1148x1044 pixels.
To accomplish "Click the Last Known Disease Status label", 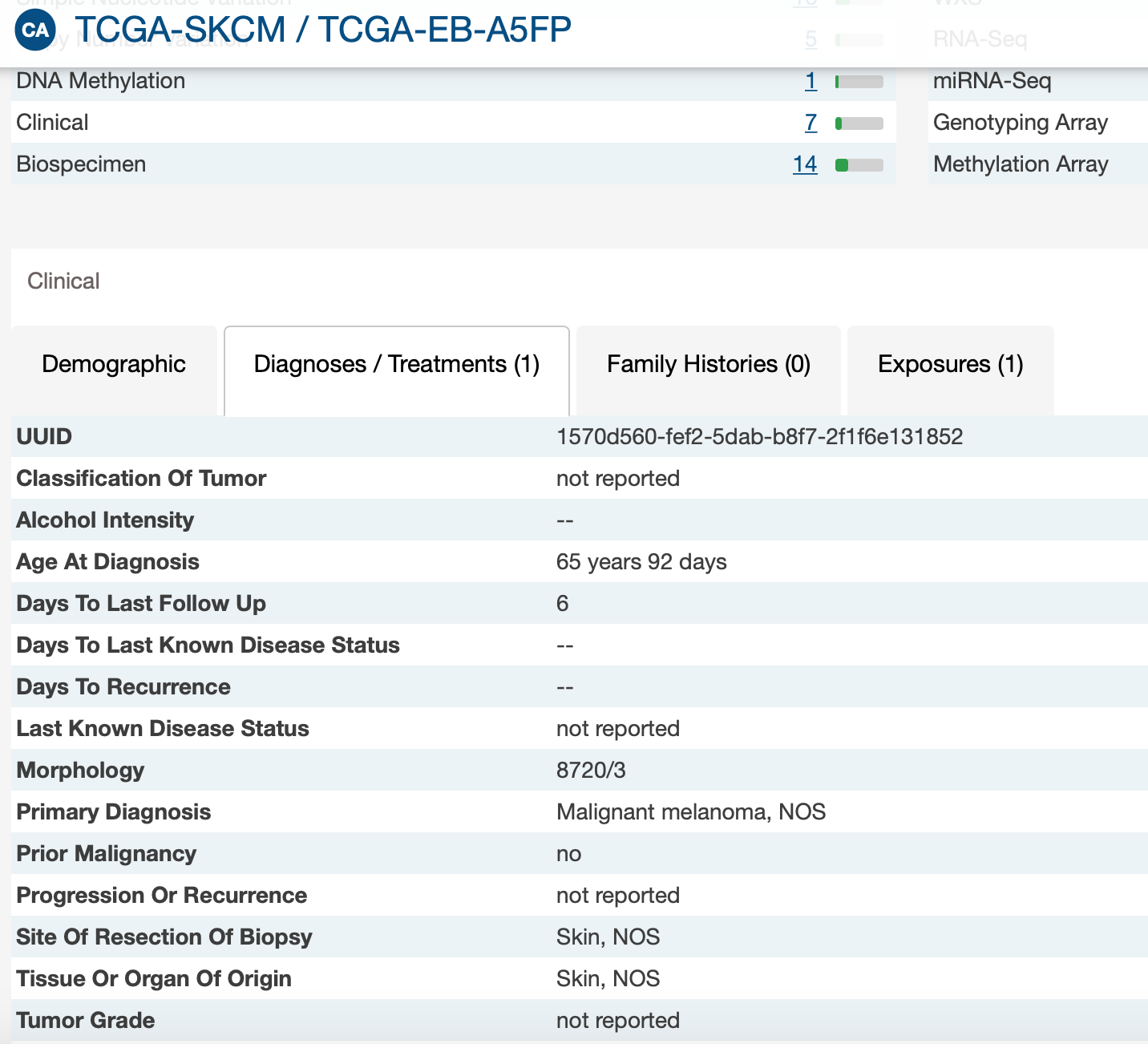I will (x=163, y=729).
